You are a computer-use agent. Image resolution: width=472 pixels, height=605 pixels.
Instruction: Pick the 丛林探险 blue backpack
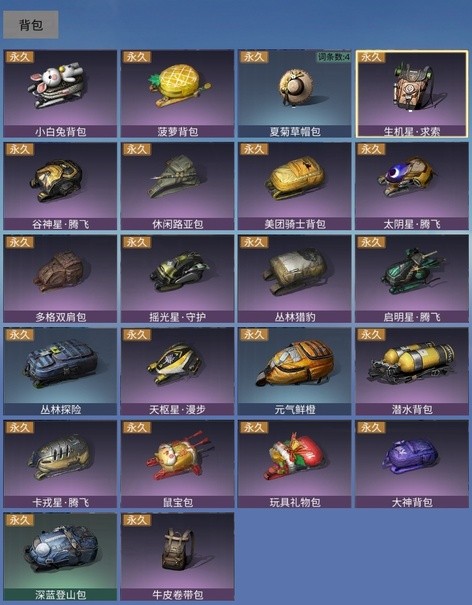point(60,372)
